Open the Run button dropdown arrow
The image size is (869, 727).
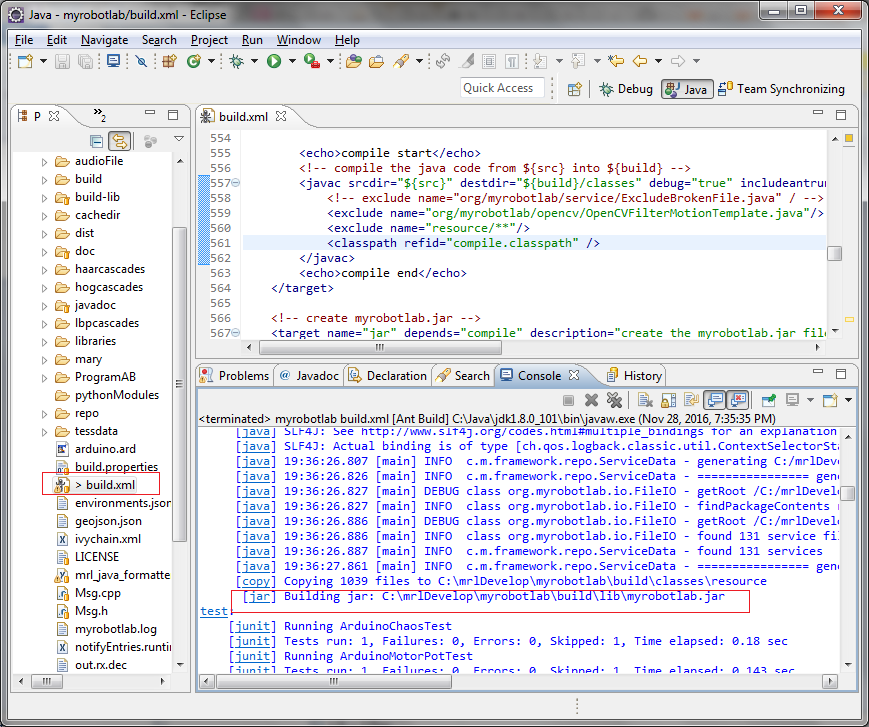[292, 61]
